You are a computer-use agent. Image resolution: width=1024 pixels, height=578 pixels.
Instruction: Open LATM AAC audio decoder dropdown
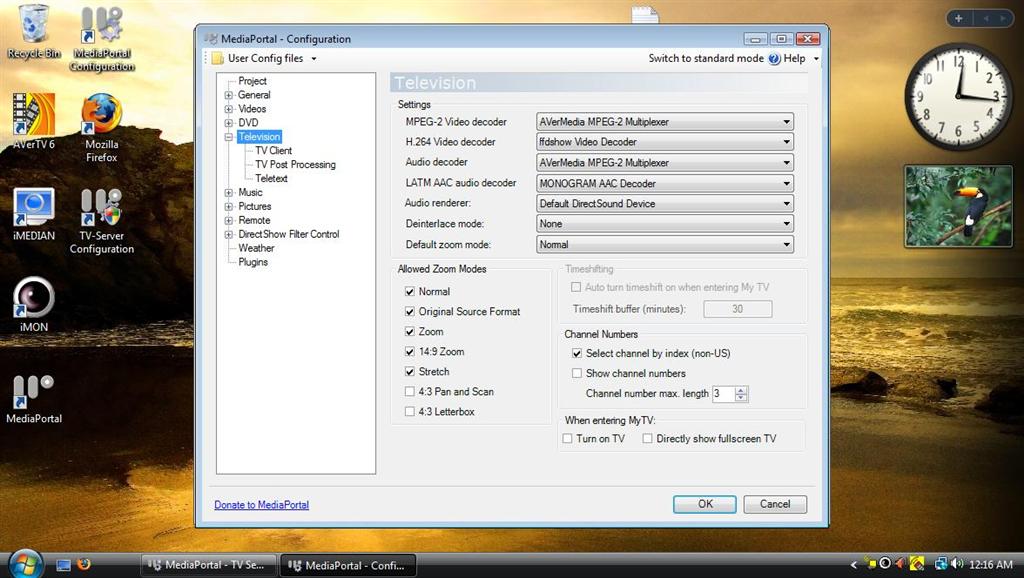[665, 184]
